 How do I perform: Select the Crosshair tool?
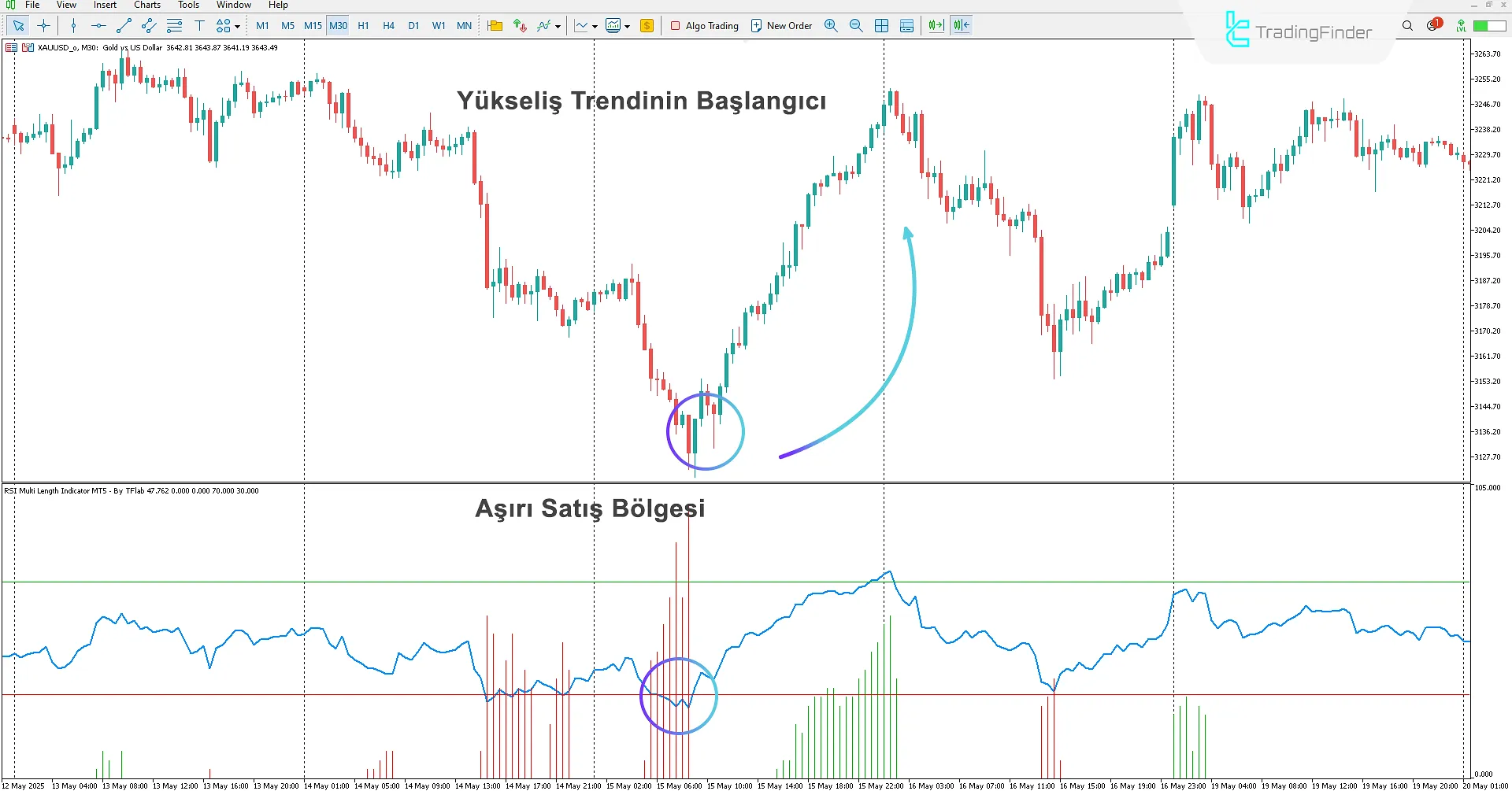43,25
